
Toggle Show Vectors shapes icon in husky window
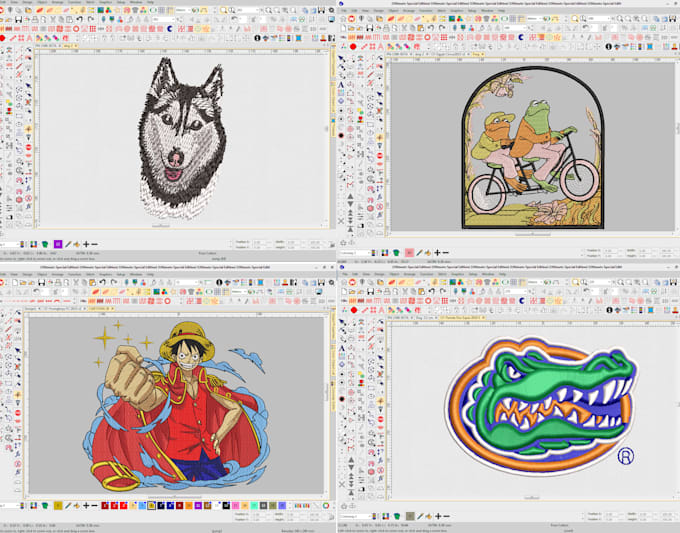click(x=108, y=10)
